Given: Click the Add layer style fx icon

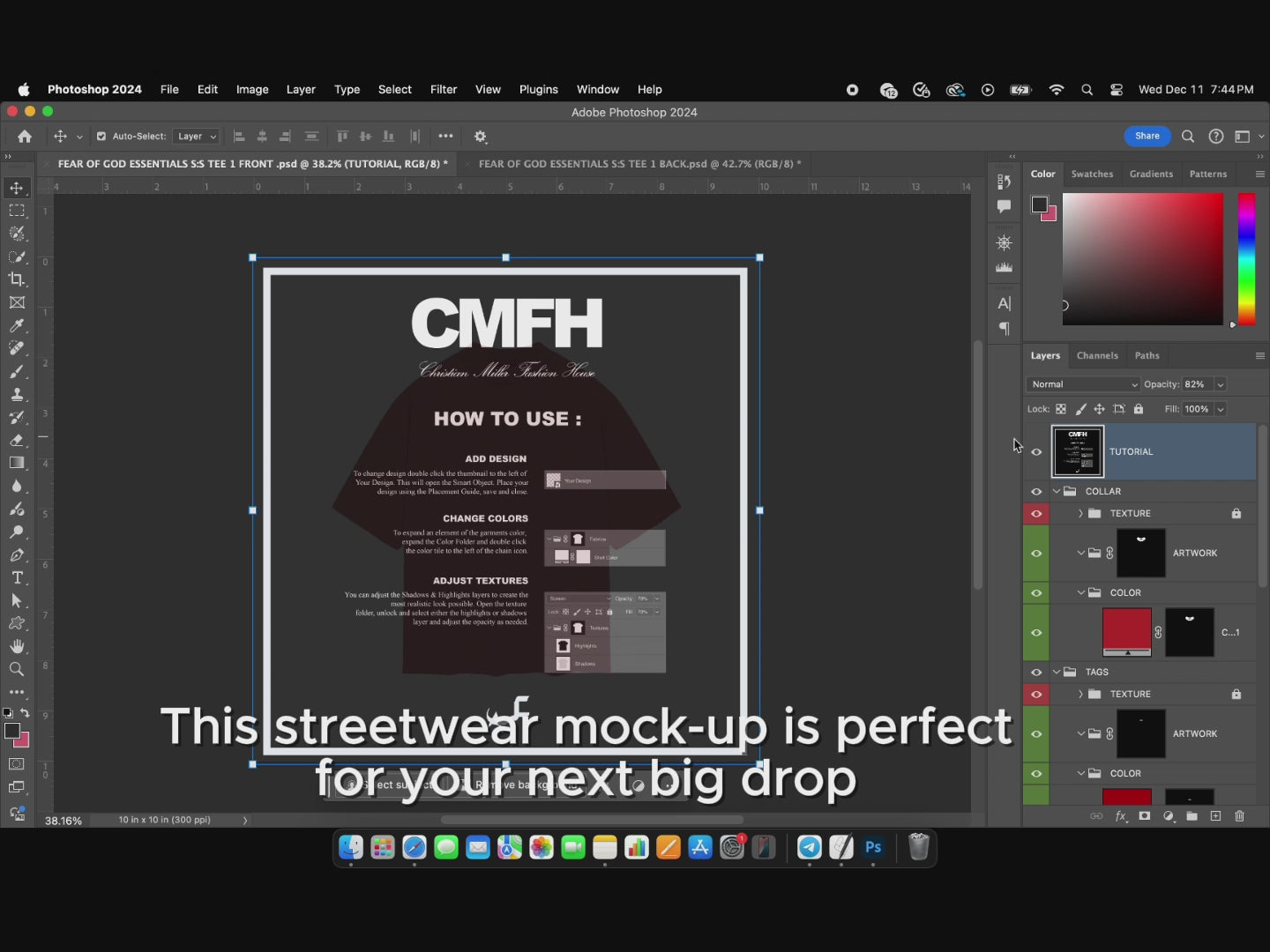Looking at the screenshot, I should tap(1121, 816).
